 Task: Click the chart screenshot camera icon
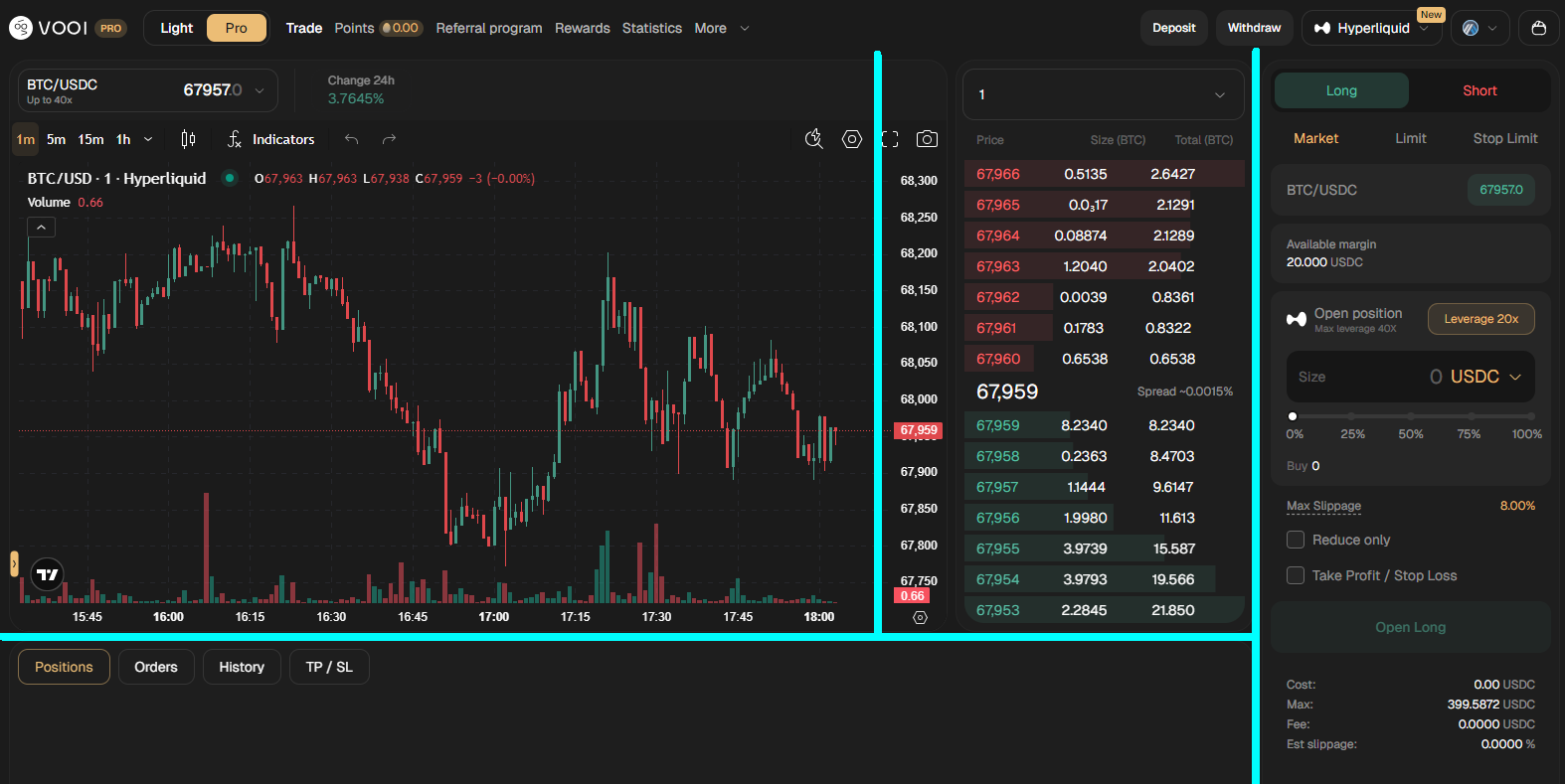coord(927,139)
